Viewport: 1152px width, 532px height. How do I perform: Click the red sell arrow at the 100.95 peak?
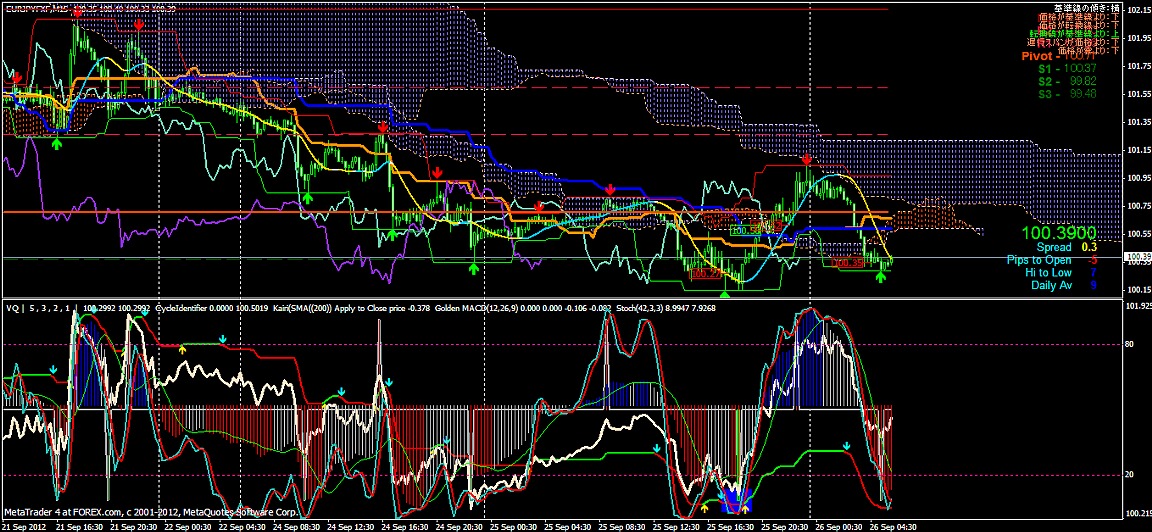click(807, 160)
